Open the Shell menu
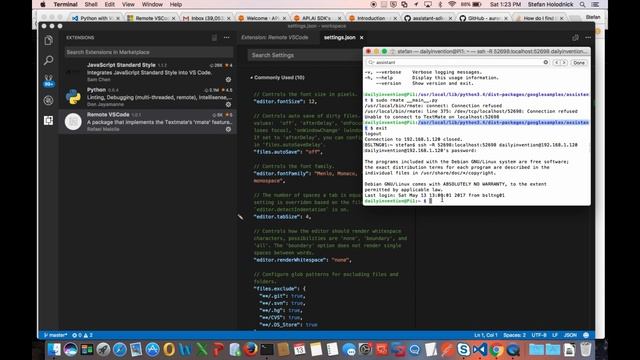The width and height of the screenshot is (640, 360). pyautogui.click(x=91, y=4)
